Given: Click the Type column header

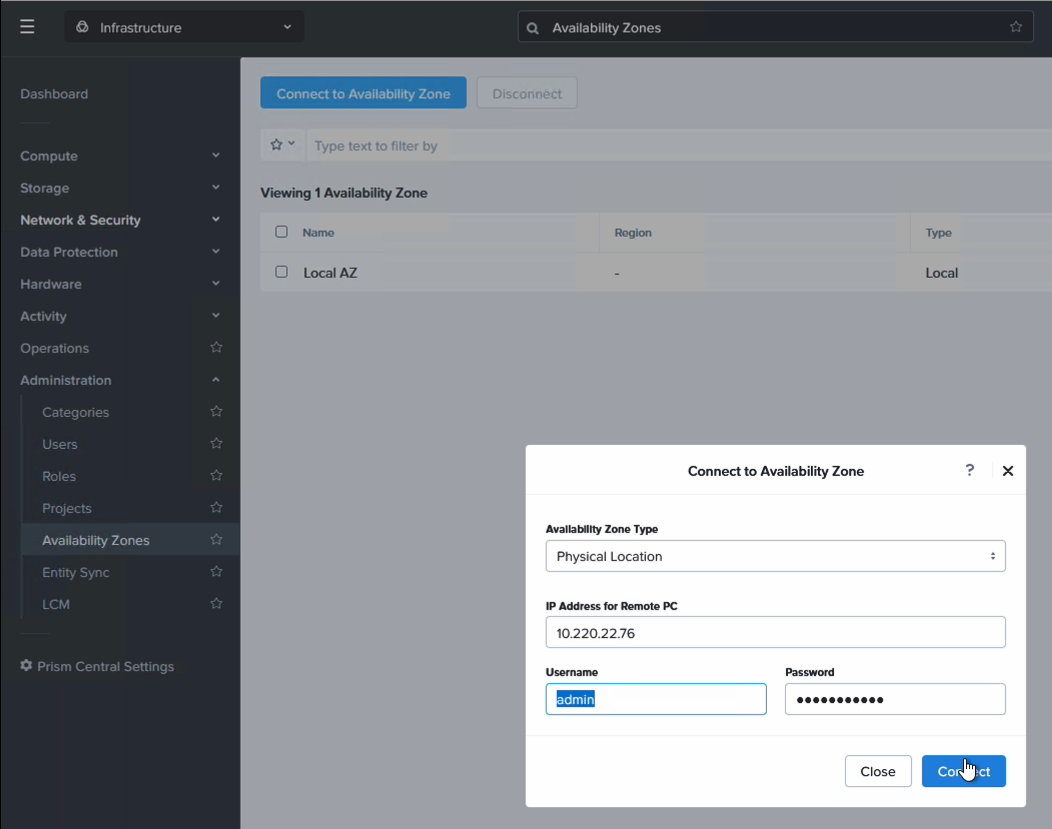Looking at the screenshot, I should pyautogui.click(x=938, y=233).
